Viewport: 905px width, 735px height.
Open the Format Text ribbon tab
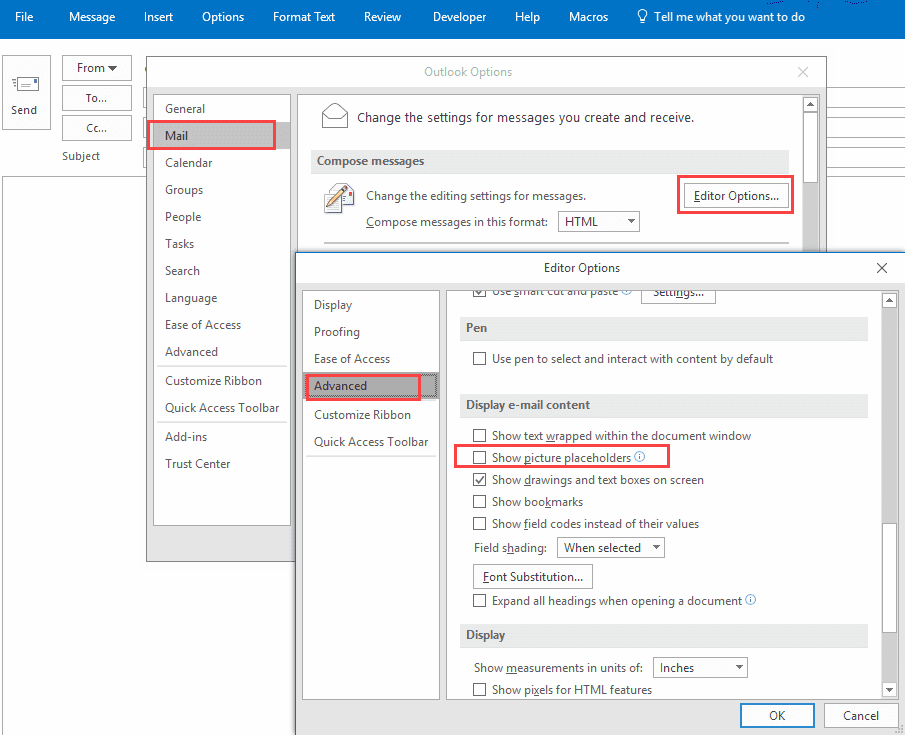pyautogui.click(x=305, y=17)
